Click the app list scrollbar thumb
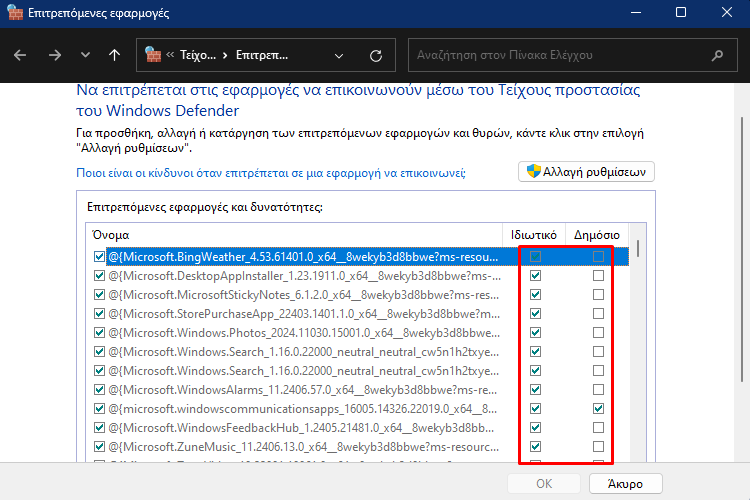 coord(638,248)
